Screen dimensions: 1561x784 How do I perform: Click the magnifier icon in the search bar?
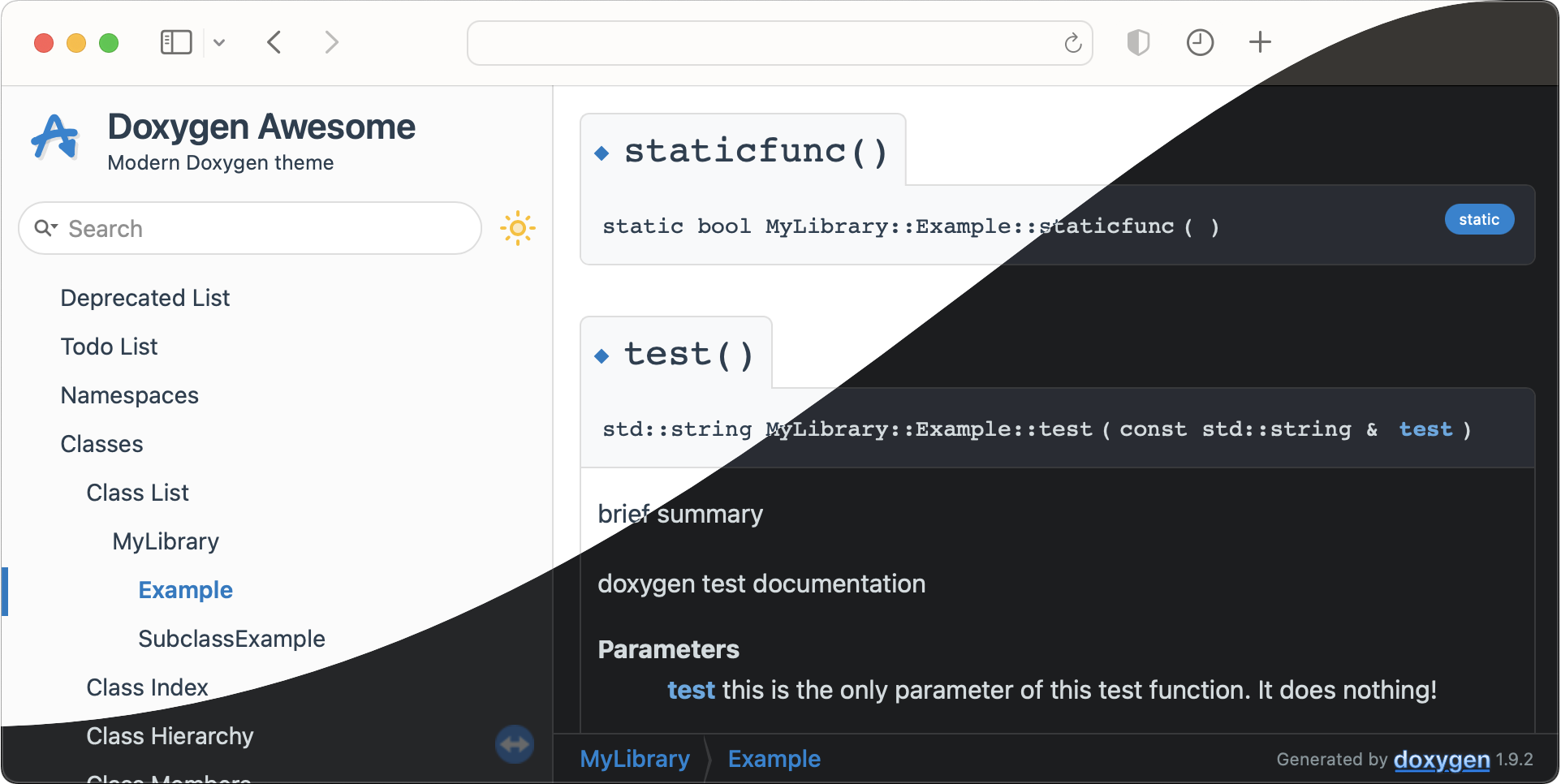[x=46, y=228]
